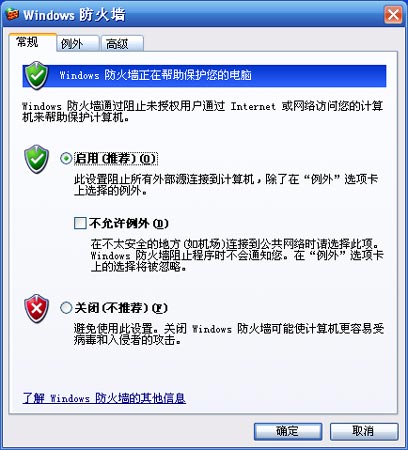
Task: Click the description text under 启用(推荐)
Action: coord(226,185)
